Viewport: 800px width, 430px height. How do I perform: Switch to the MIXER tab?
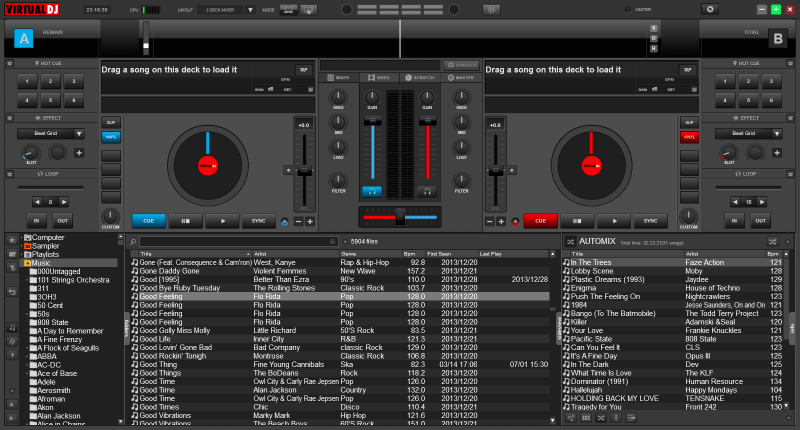click(x=338, y=78)
